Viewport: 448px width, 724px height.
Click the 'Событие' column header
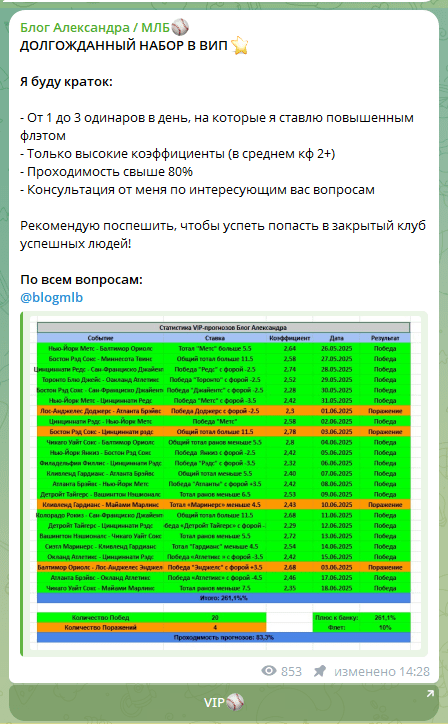pos(100,338)
